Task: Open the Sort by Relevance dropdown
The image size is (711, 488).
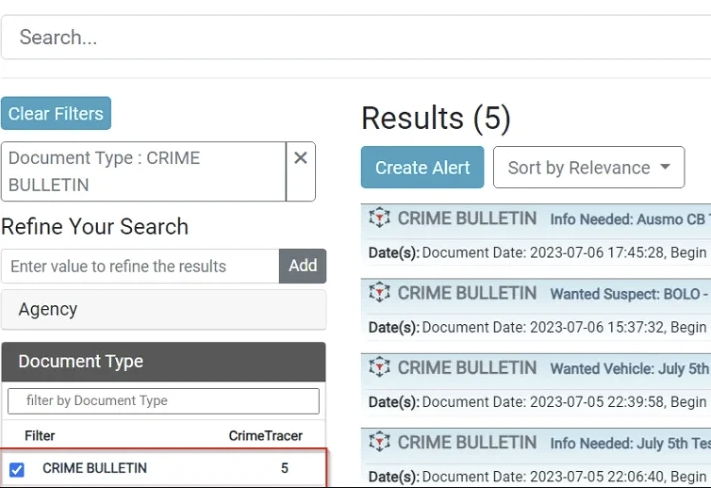Action: (589, 167)
